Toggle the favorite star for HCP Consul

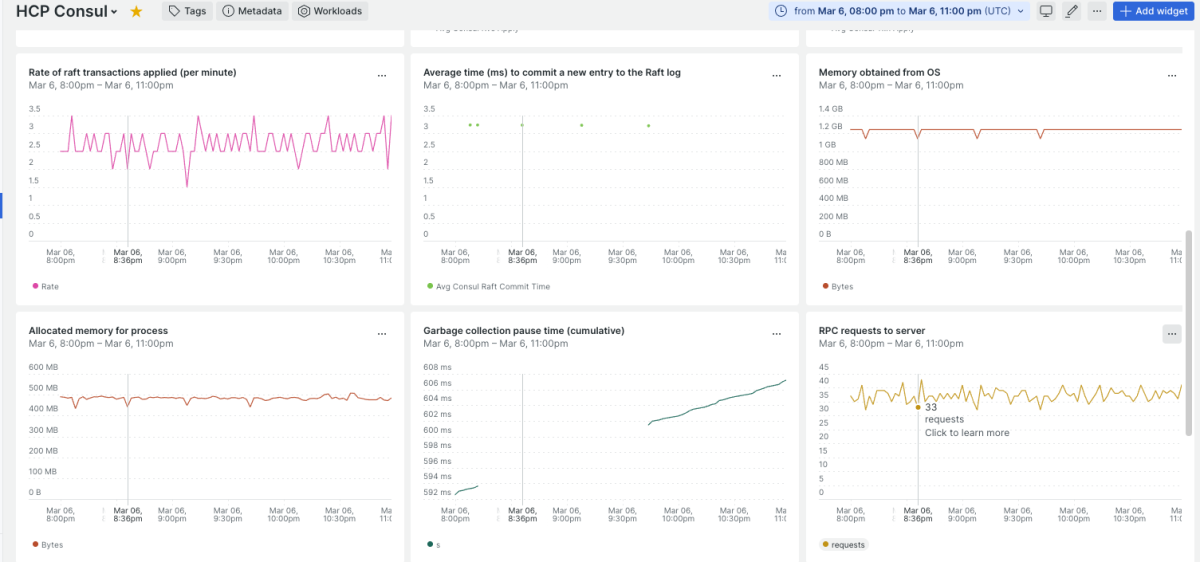[137, 11]
